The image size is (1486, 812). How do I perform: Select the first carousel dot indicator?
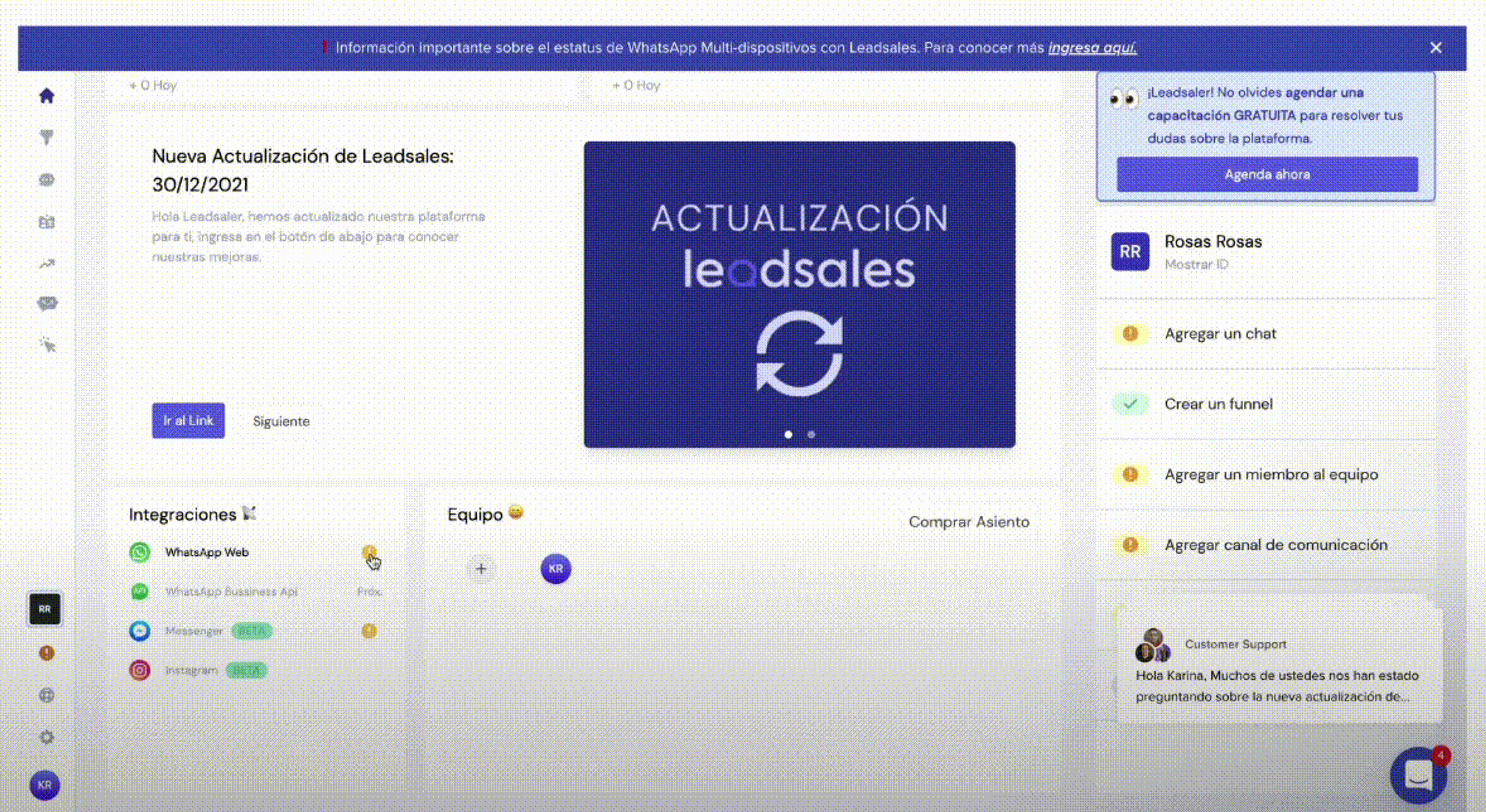pos(788,434)
